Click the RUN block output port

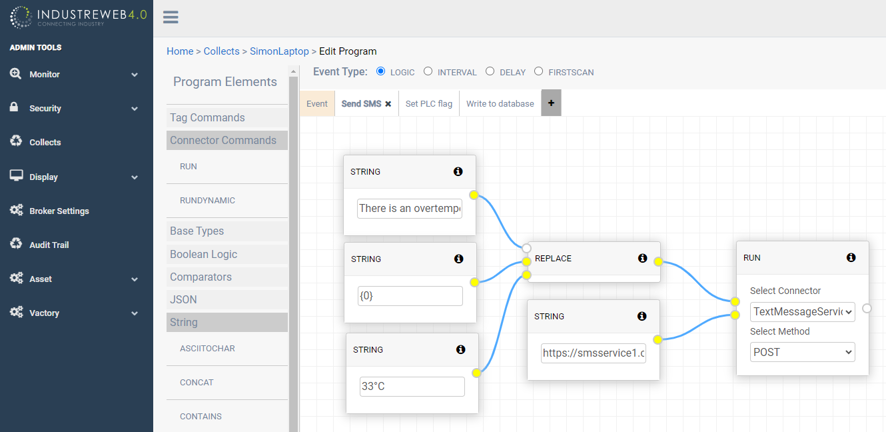[867, 308]
